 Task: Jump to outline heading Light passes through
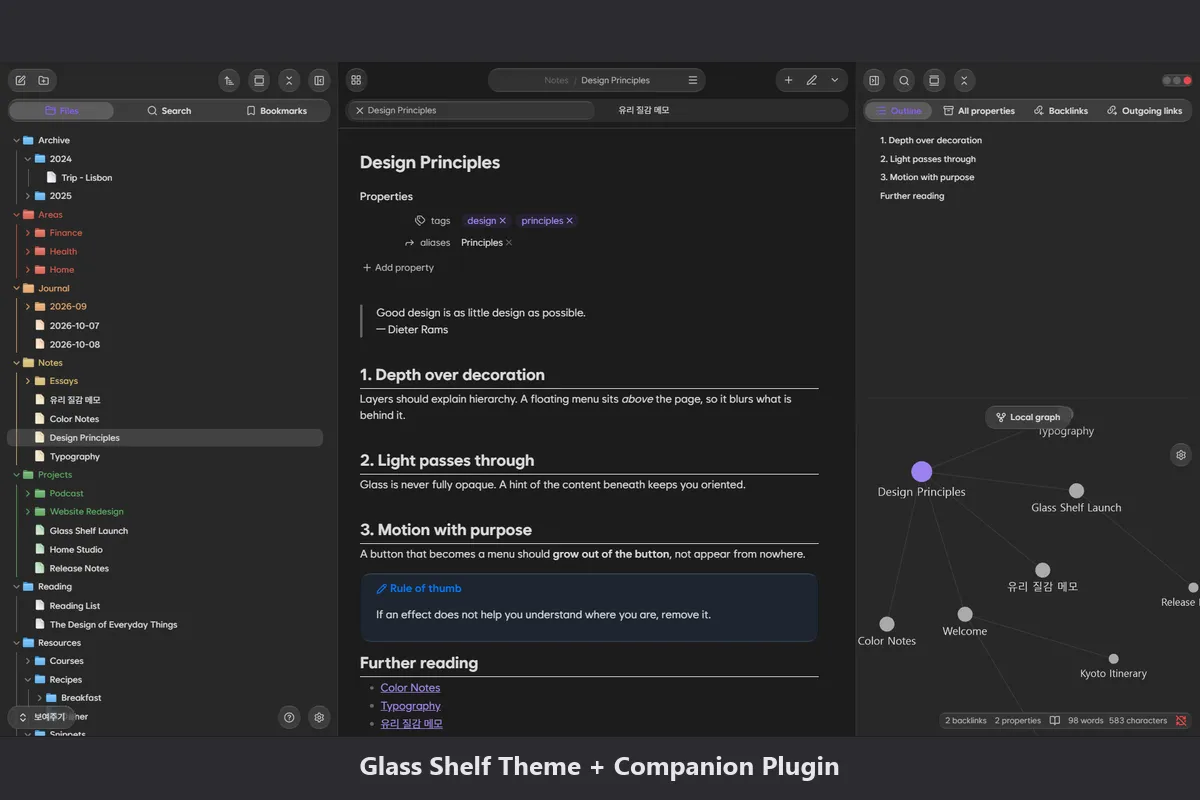point(928,159)
